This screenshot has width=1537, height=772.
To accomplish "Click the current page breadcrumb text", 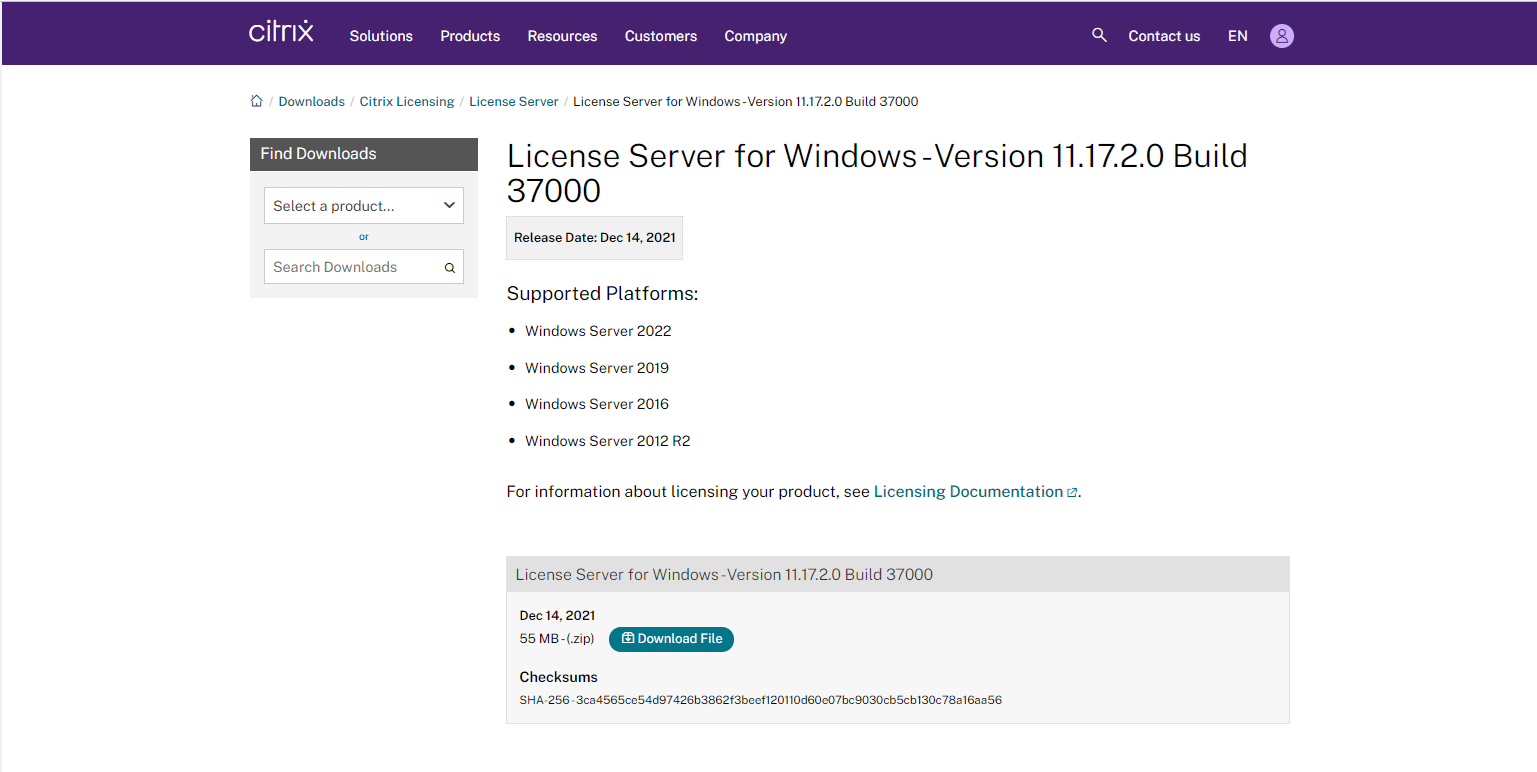I will pyautogui.click(x=746, y=101).
